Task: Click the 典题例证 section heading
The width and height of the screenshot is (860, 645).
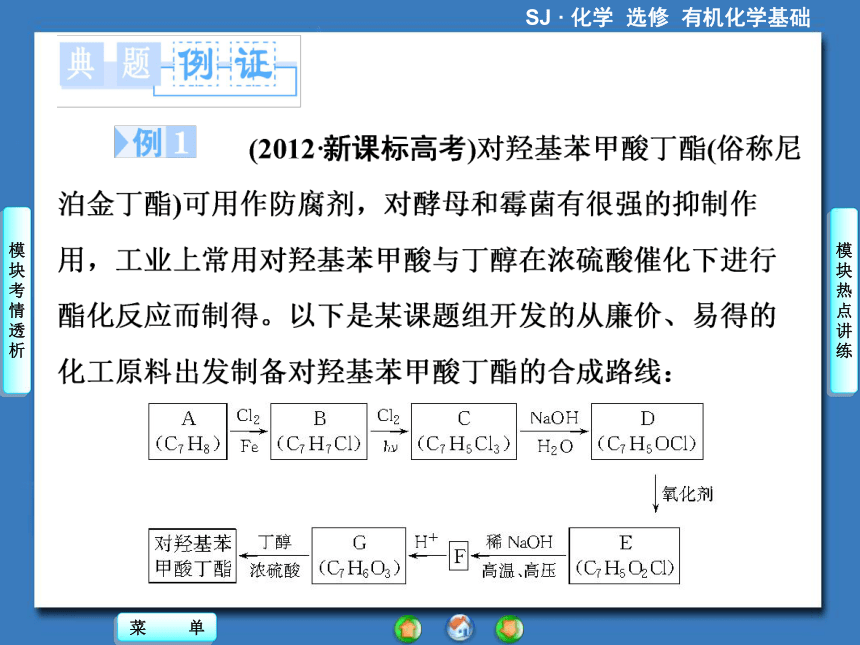Action: [x=178, y=69]
